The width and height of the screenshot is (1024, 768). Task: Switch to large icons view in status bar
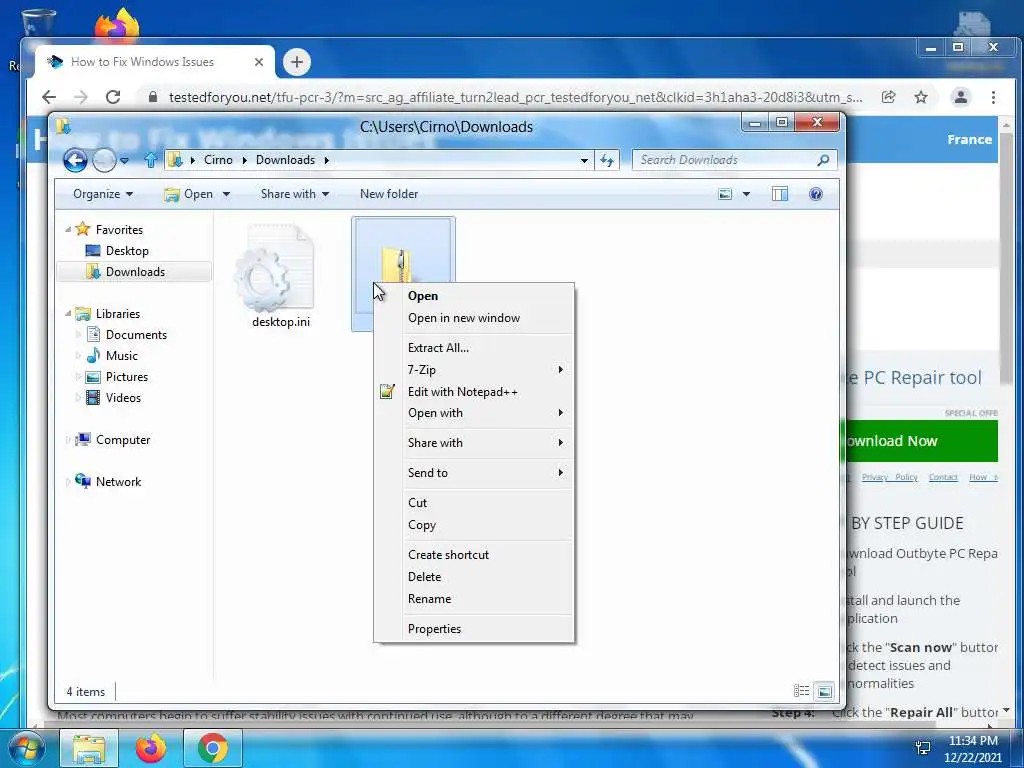pos(825,691)
